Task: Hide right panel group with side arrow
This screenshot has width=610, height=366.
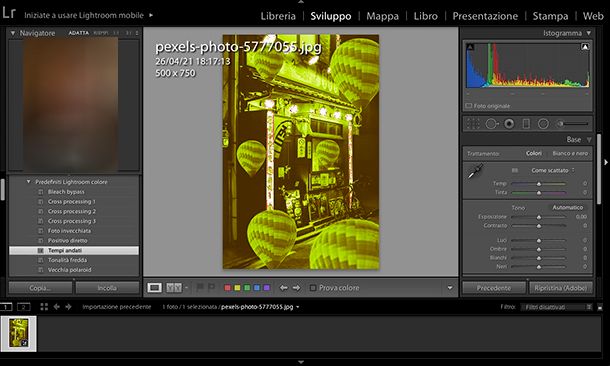Action: (606, 162)
